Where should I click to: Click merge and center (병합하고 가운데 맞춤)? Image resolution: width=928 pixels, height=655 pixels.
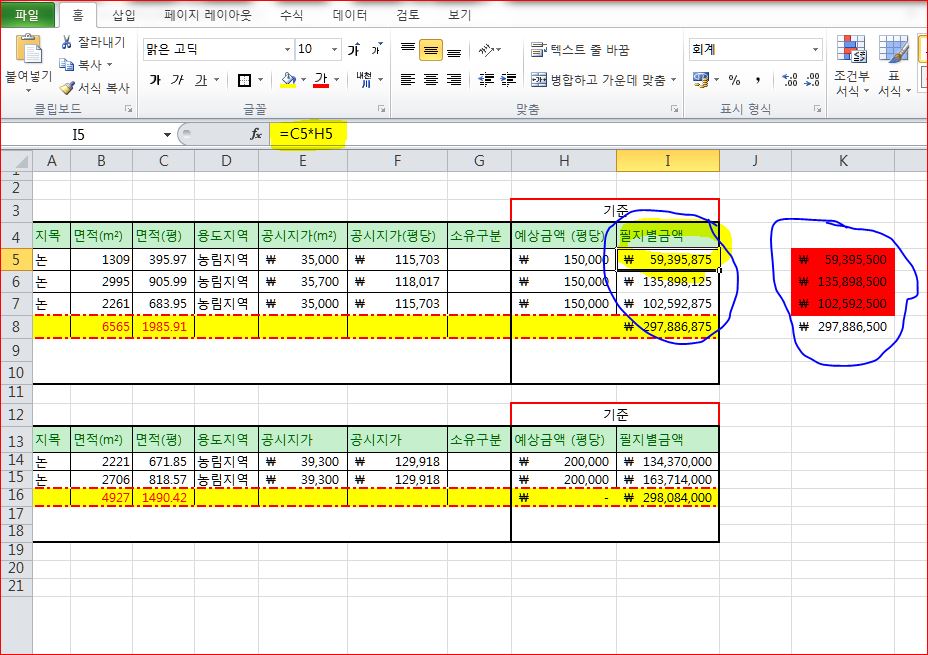coord(604,79)
